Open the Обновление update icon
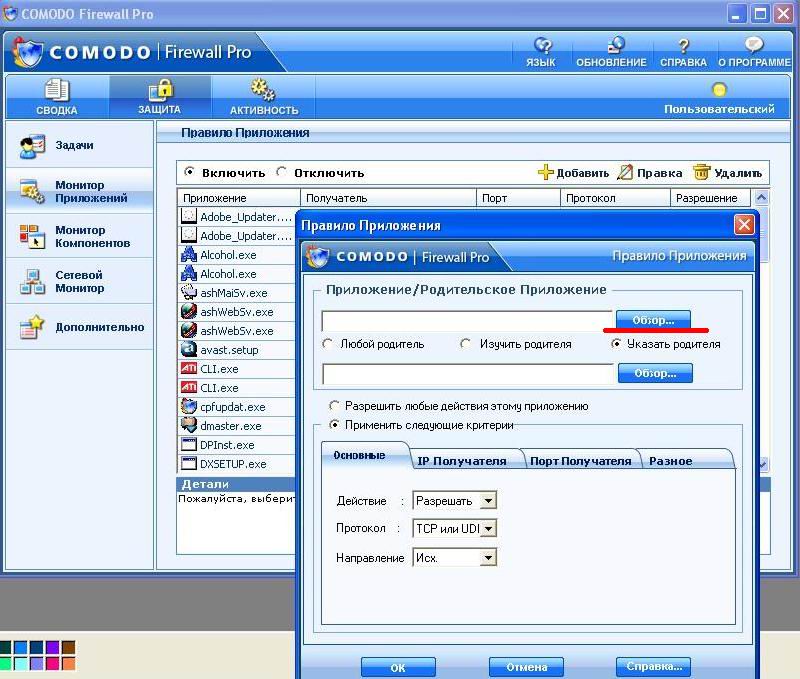This screenshot has width=800, height=679. coord(615,46)
